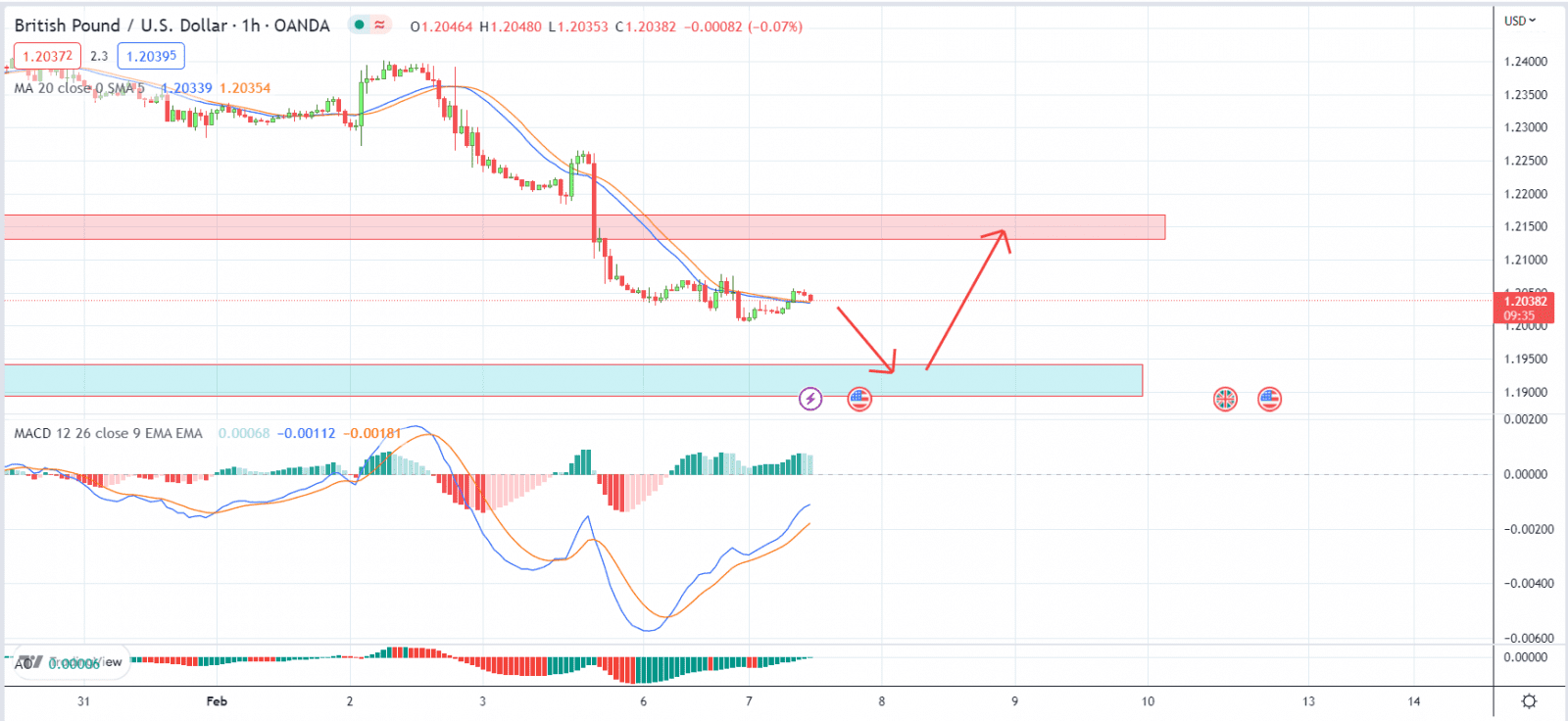1568x721 pixels.
Task: Click the −0.00400 MACD axis label
Action: click(x=1529, y=584)
